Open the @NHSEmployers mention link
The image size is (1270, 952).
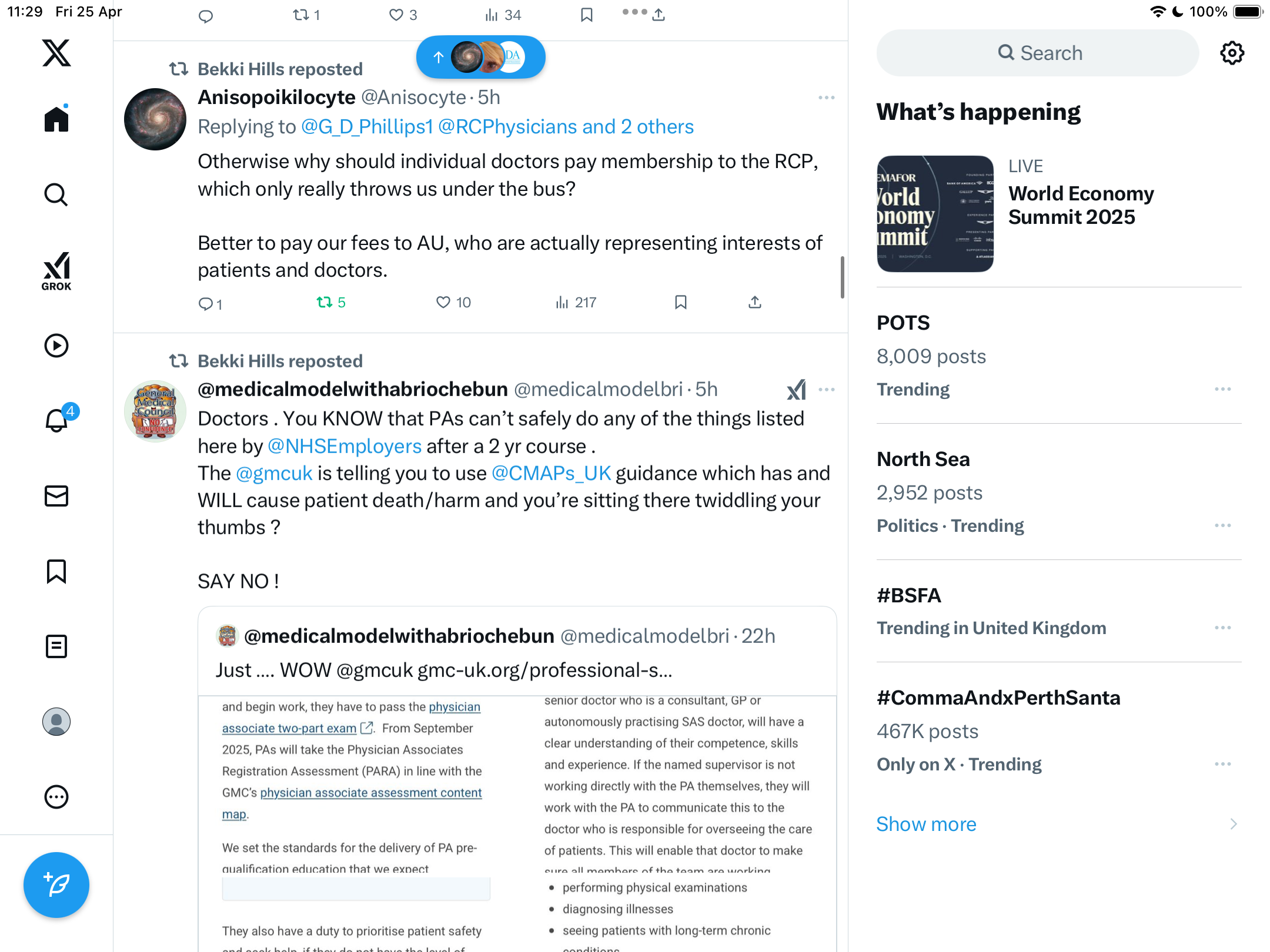tap(345, 446)
